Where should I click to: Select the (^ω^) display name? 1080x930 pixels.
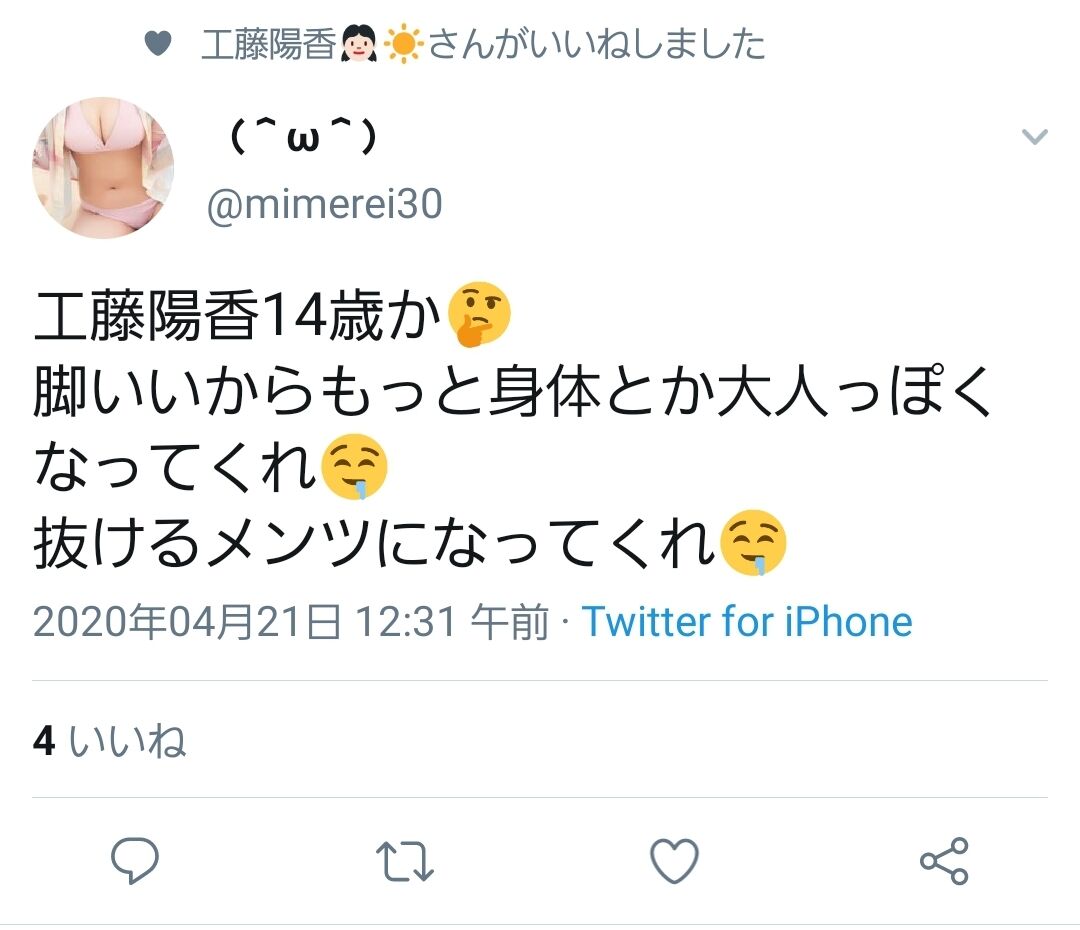[303, 136]
